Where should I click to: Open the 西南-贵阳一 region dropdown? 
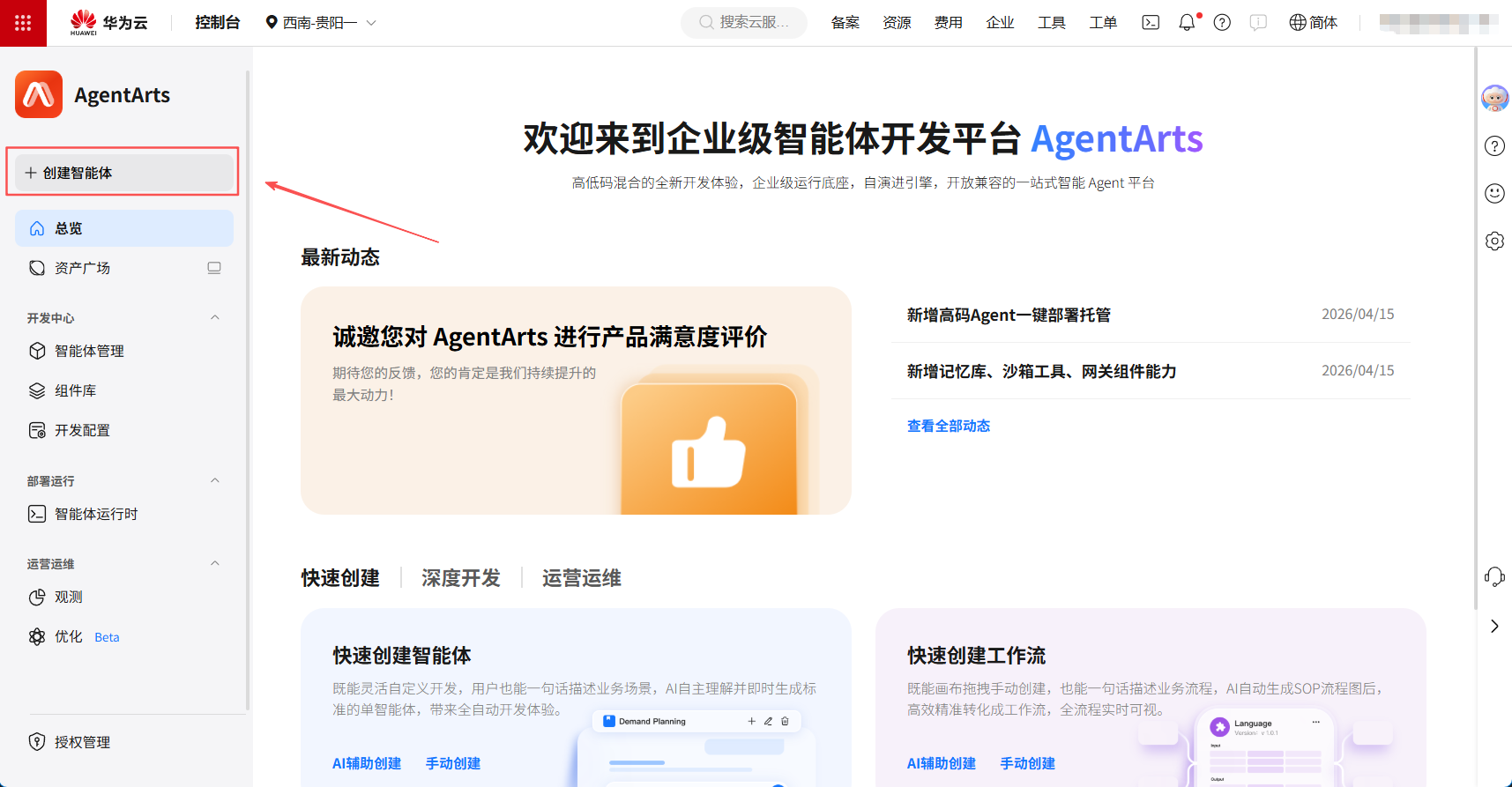coord(321,23)
